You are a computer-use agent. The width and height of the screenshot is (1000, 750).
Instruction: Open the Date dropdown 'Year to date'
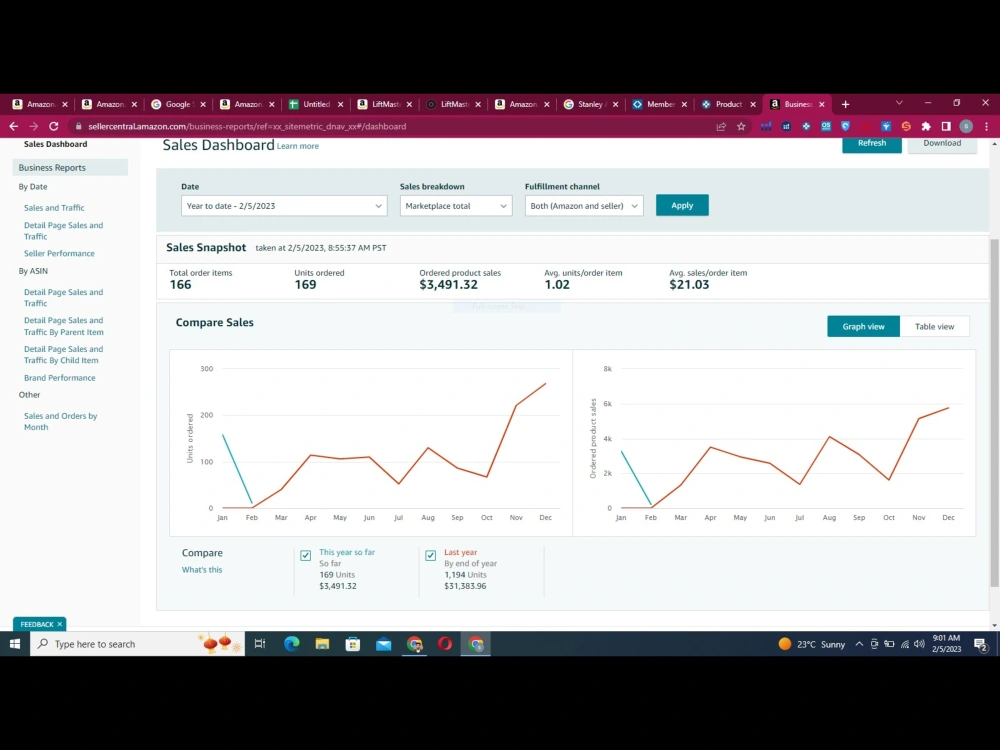point(284,205)
